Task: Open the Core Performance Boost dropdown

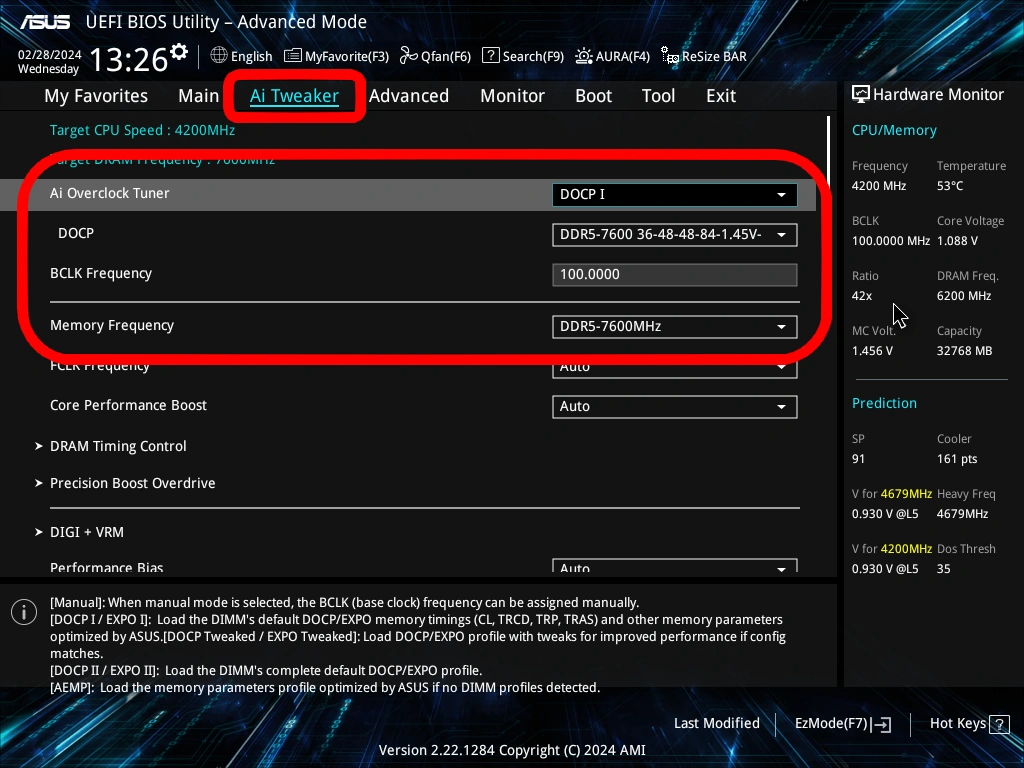Action: [x=675, y=406]
